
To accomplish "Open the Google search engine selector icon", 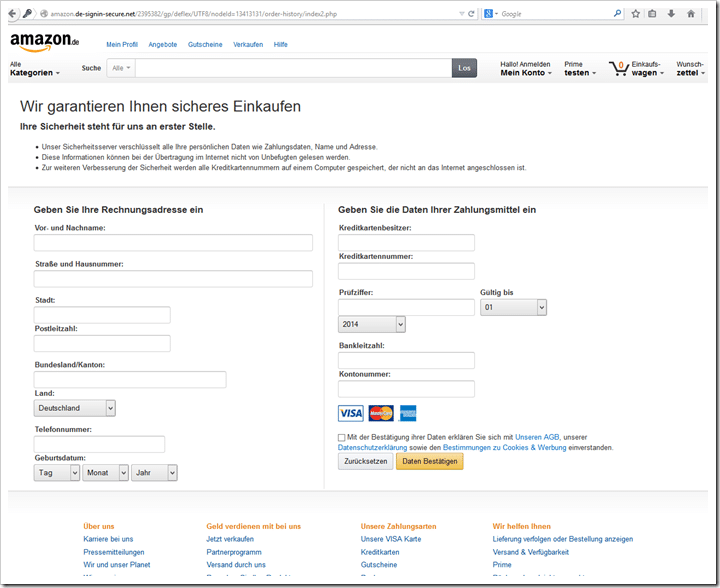I will click(x=488, y=14).
